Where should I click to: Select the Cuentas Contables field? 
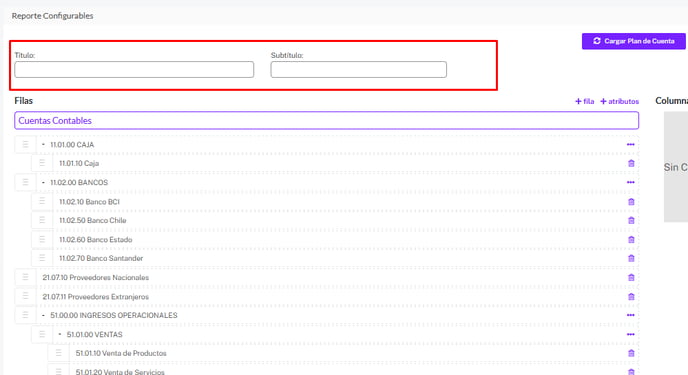point(326,121)
